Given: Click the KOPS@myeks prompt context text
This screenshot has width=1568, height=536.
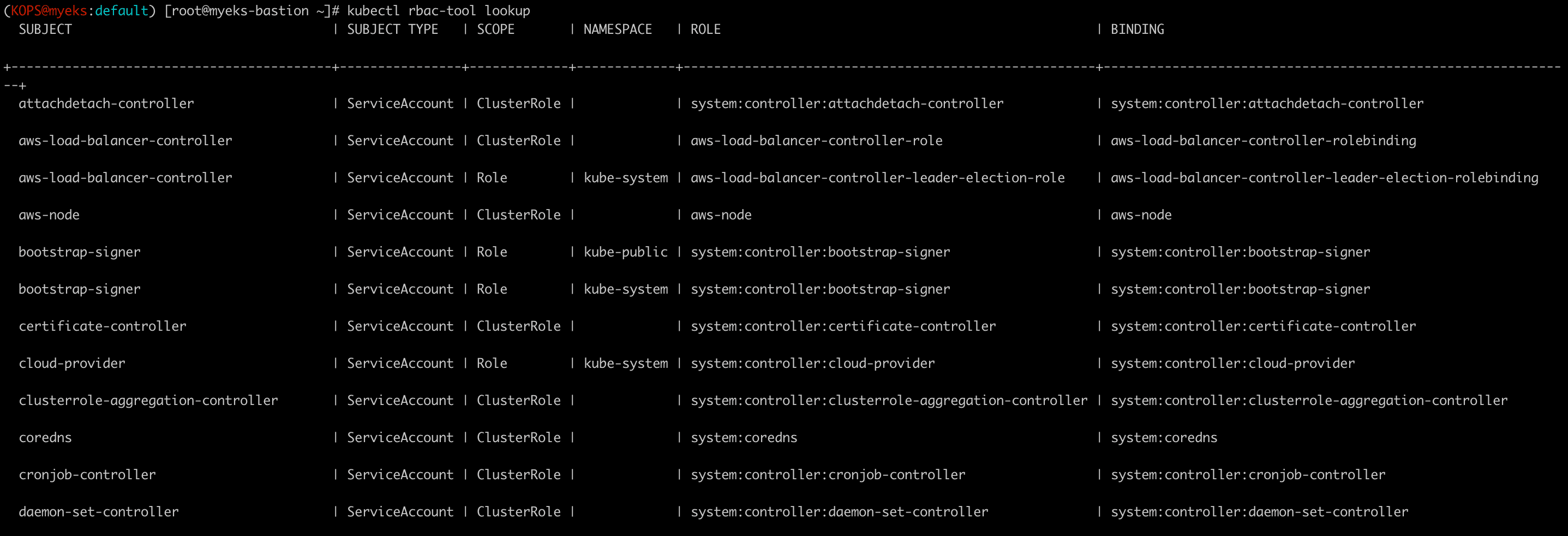Looking at the screenshot, I should [49, 10].
